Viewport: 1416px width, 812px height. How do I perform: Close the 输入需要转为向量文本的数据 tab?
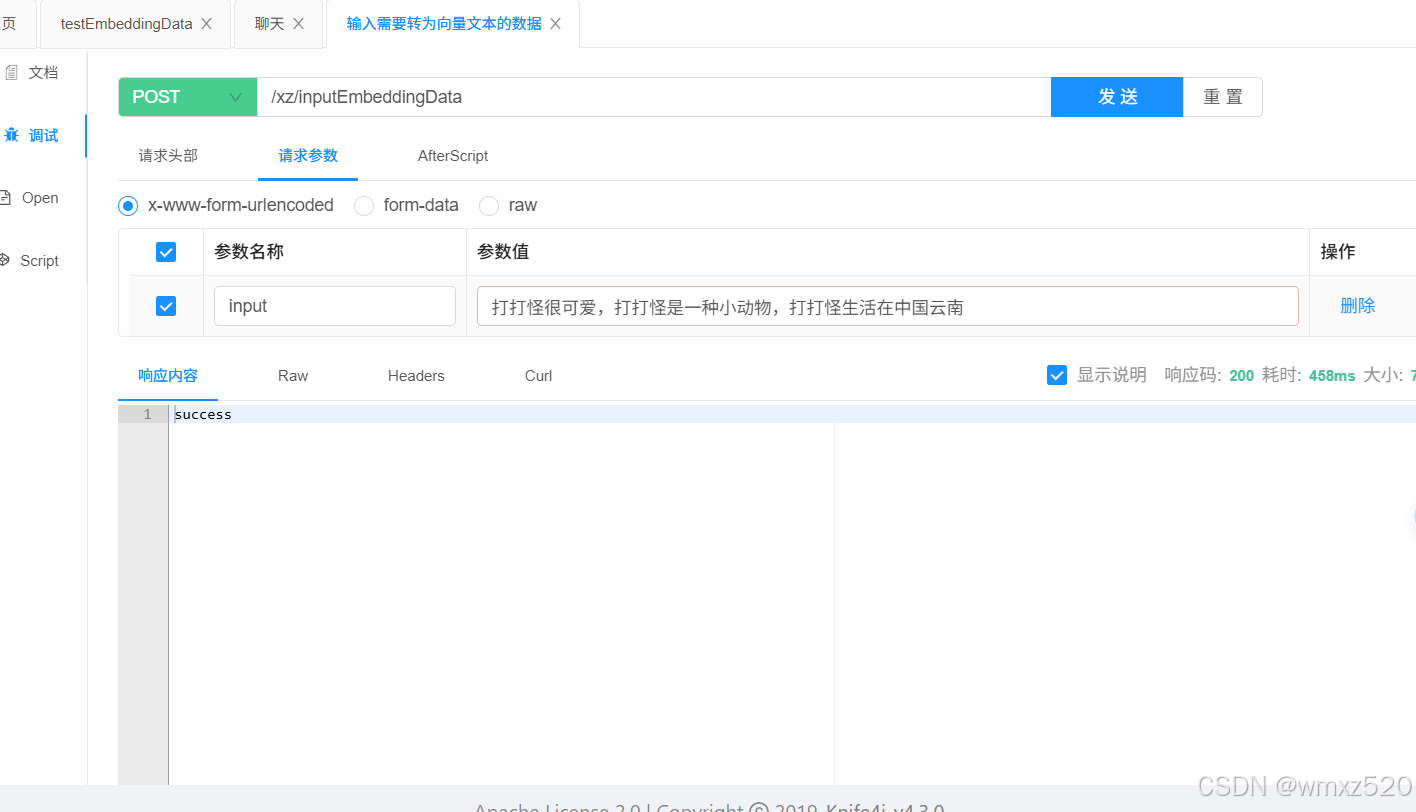point(556,24)
